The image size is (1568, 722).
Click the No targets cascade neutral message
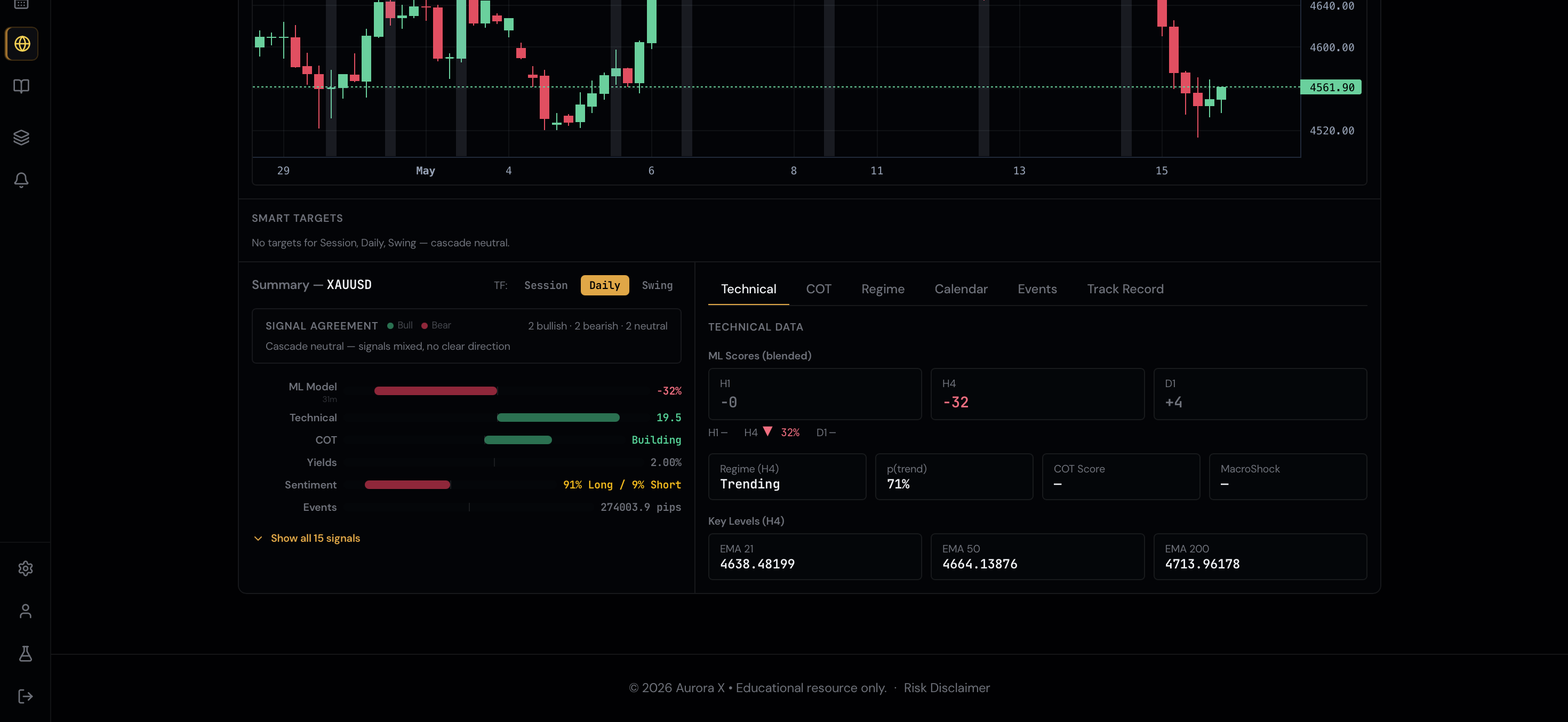380,243
